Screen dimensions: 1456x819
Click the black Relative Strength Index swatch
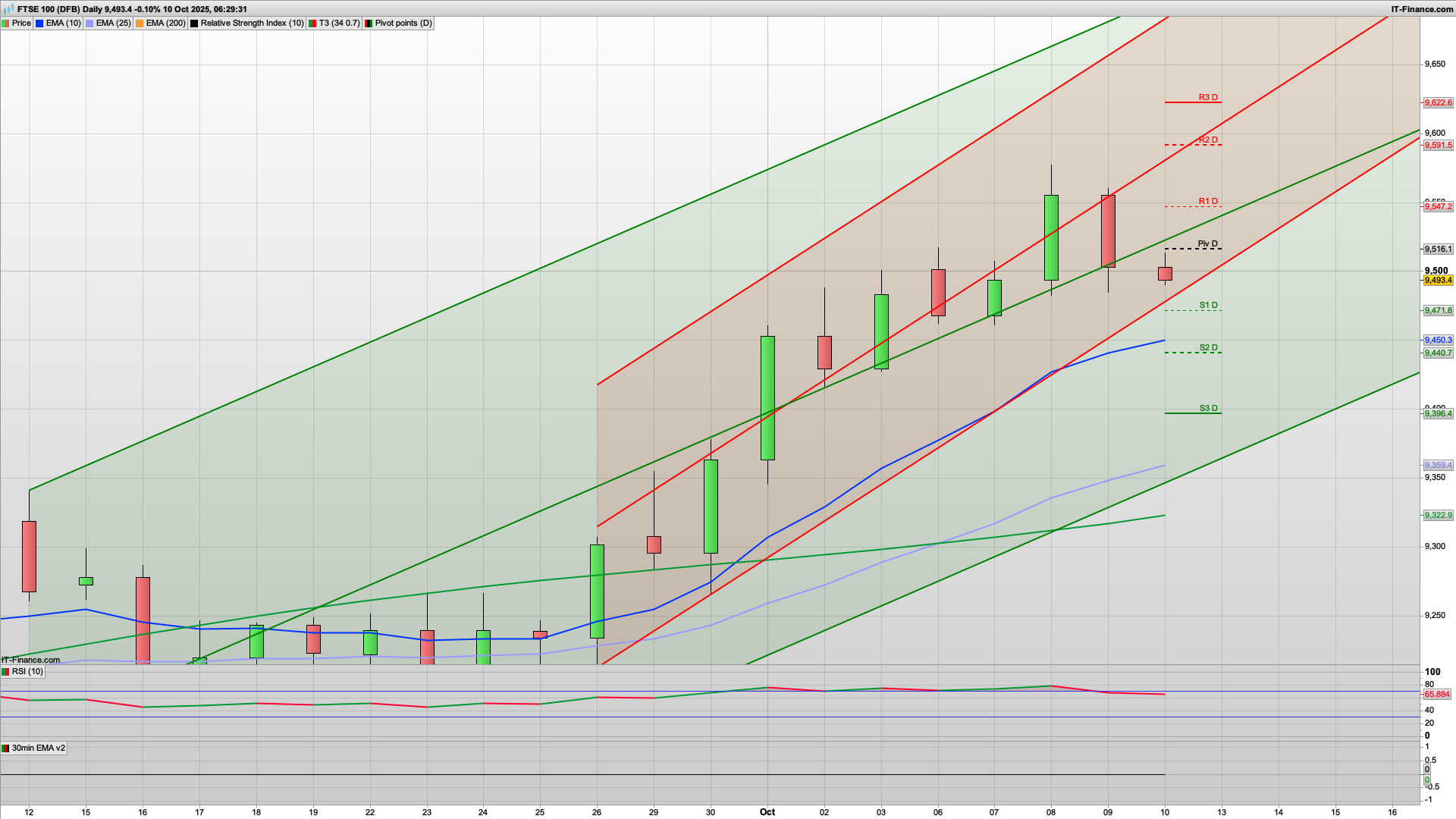tap(194, 24)
